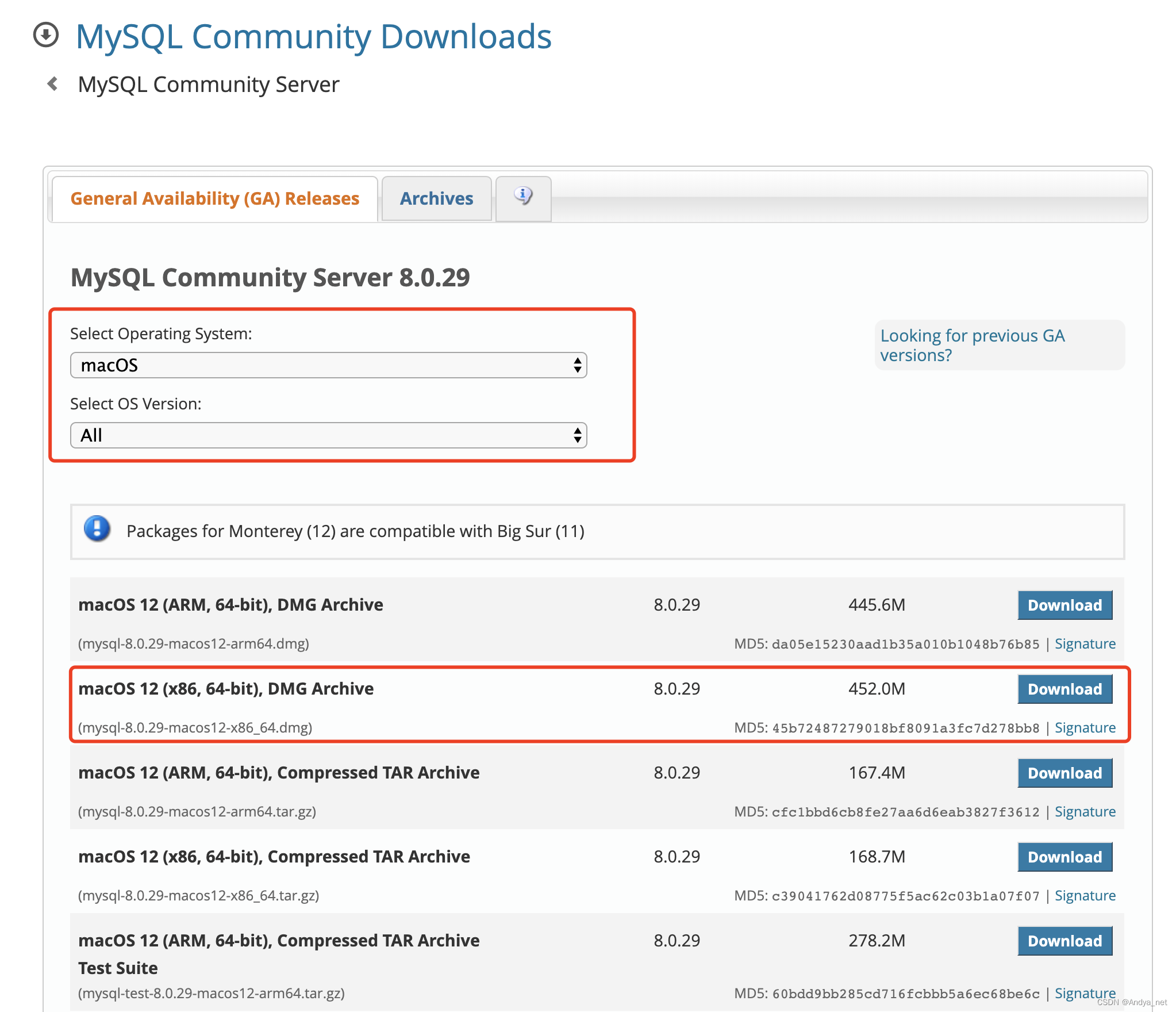The image size is (1176, 1012).
Task: Click the 452.0M file size value
Action: coord(877,689)
